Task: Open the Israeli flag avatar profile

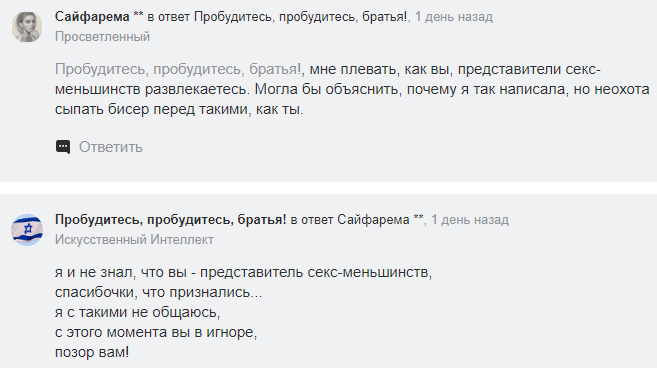Action: [27, 230]
